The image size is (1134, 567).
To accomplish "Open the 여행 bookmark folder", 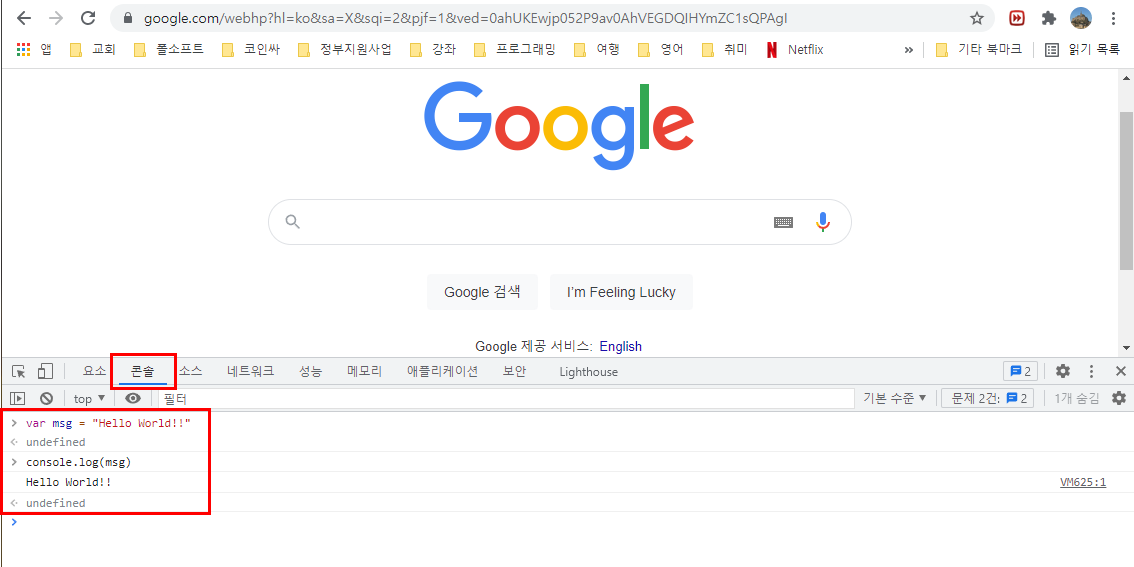I will 597,50.
